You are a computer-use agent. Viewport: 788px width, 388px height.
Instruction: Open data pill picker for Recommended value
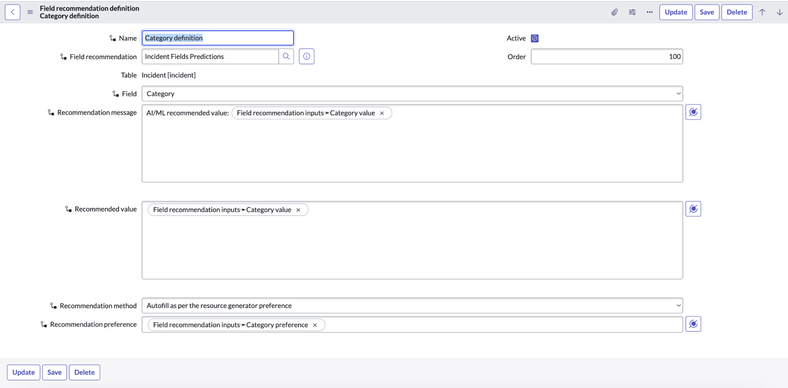(x=693, y=209)
